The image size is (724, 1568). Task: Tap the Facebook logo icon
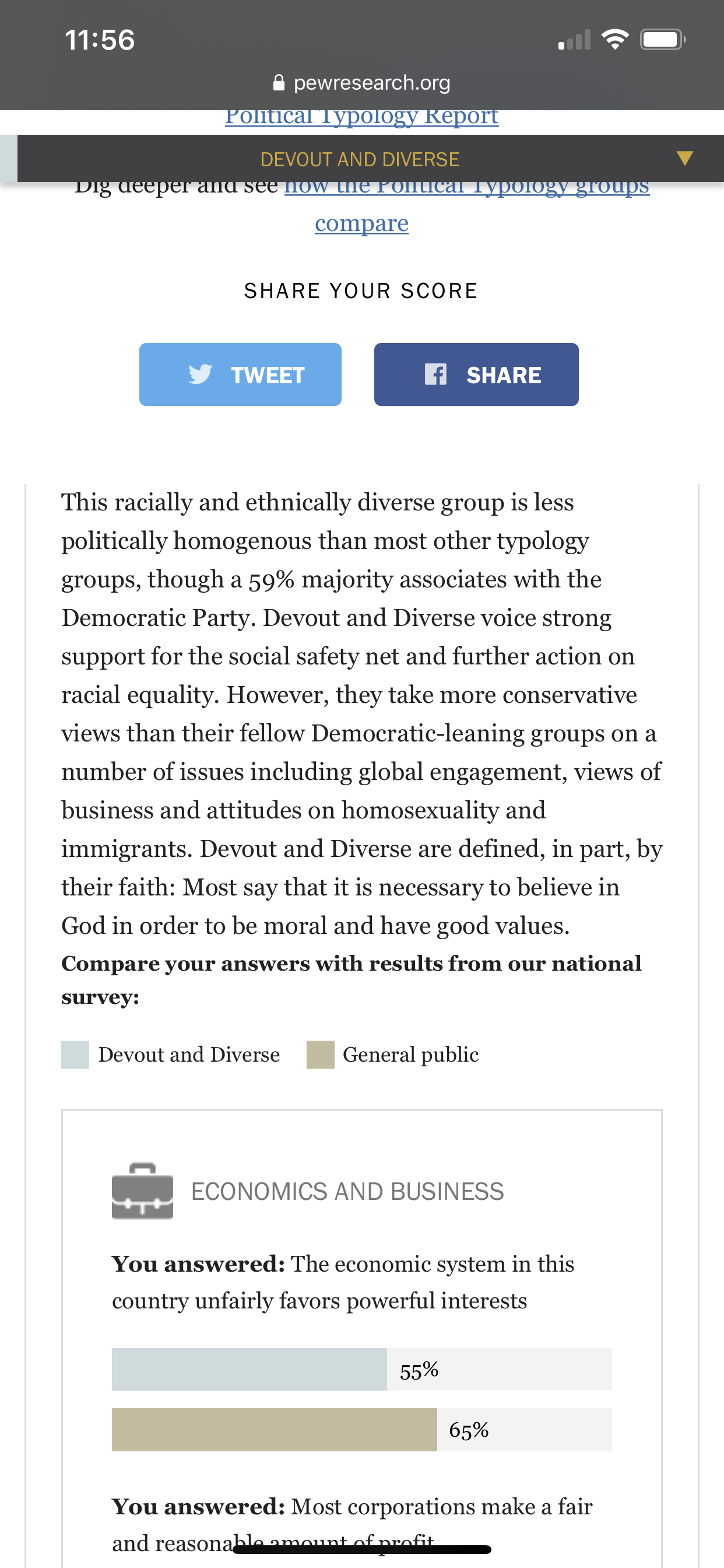pyautogui.click(x=435, y=374)
